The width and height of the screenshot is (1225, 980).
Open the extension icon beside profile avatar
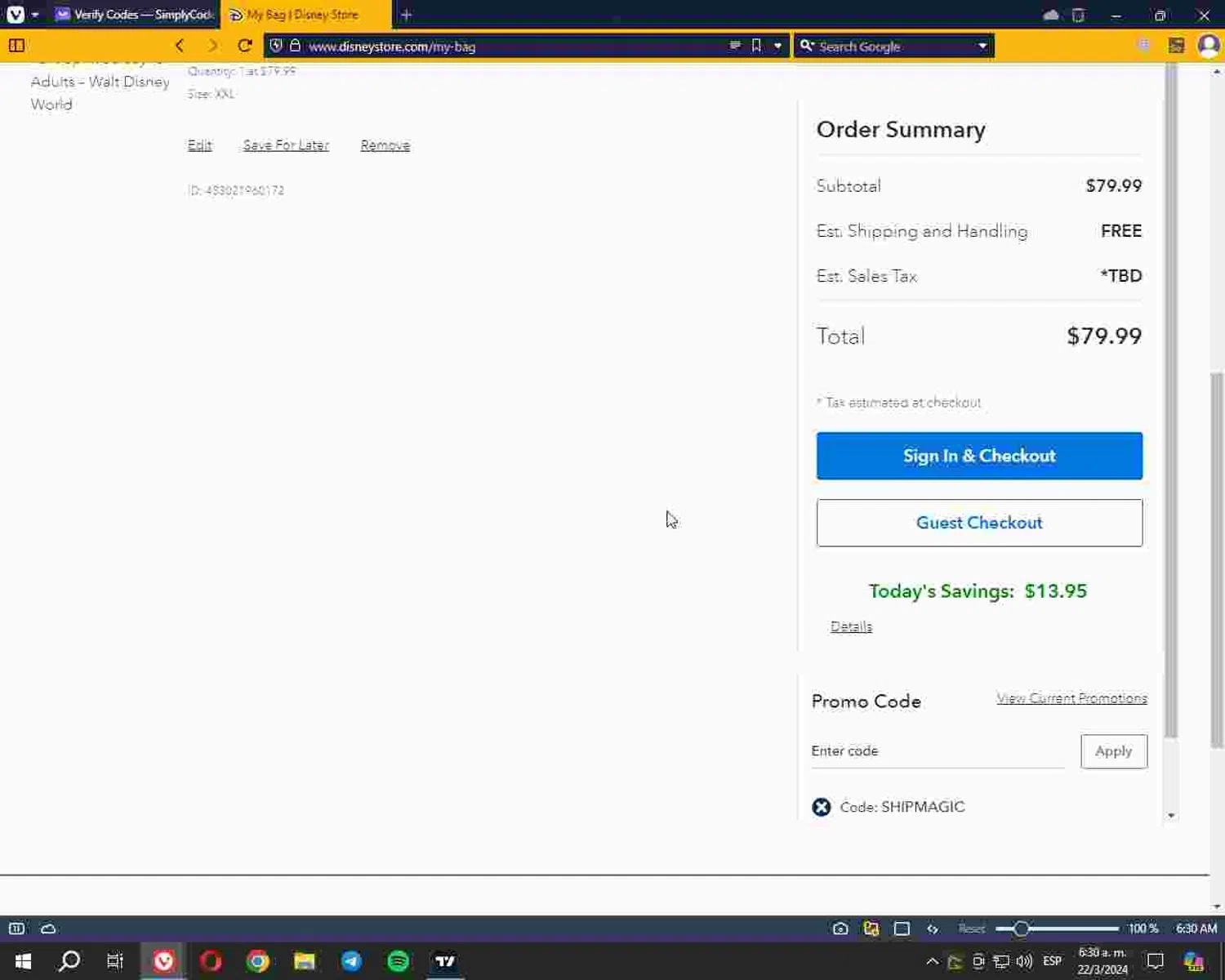click(1176, 46)
